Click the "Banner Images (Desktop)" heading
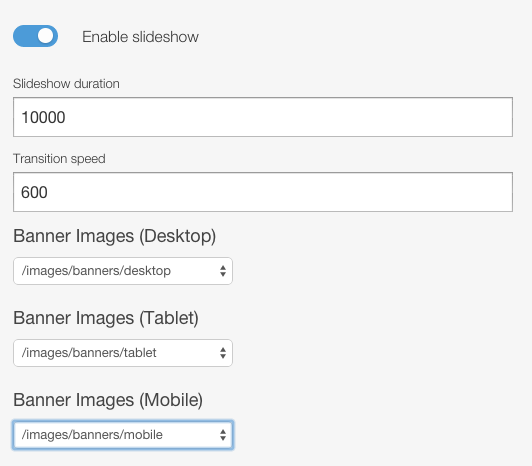This screenshot has height=466, width=532. coord(114,236)
